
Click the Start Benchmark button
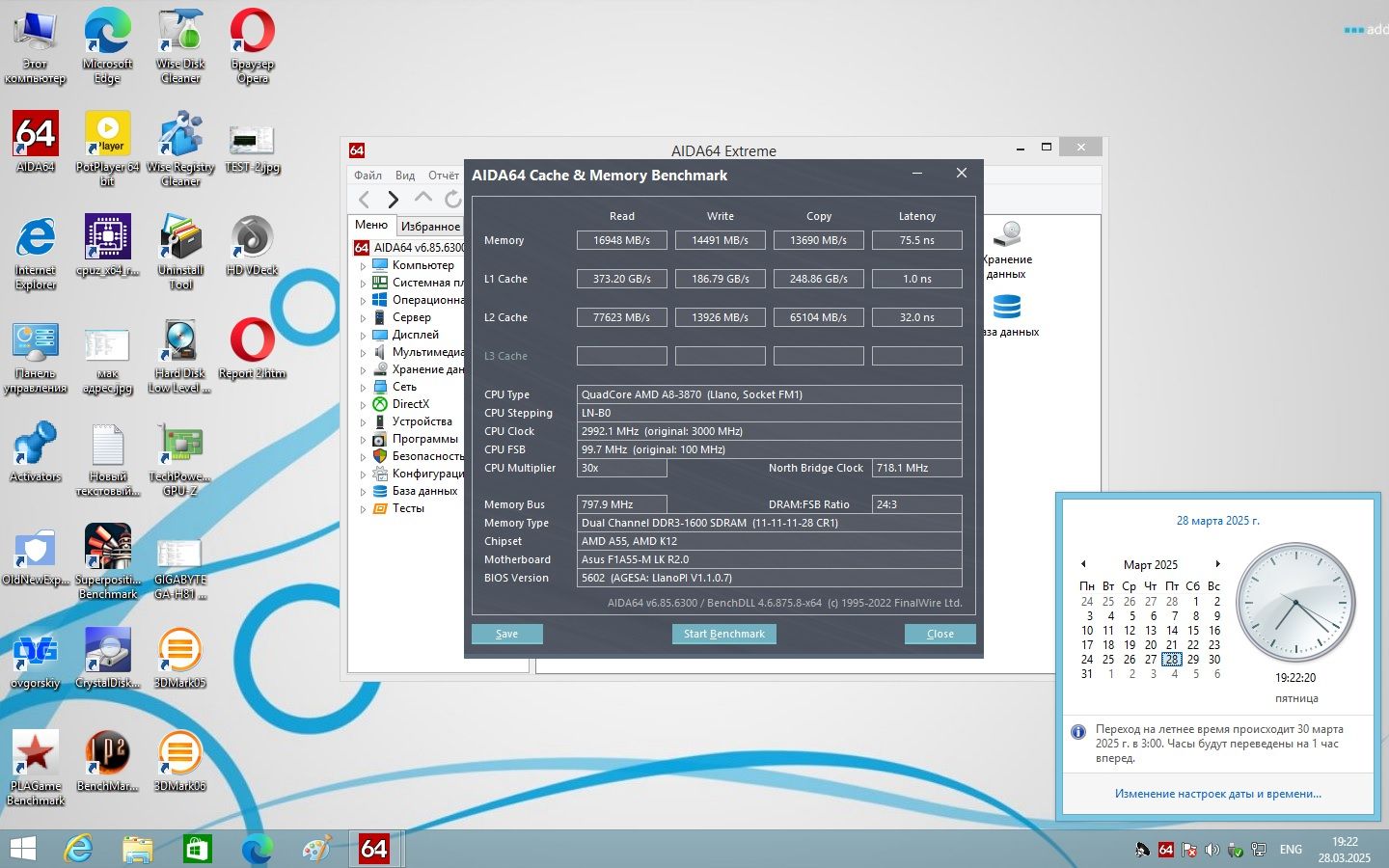(723, 634)
